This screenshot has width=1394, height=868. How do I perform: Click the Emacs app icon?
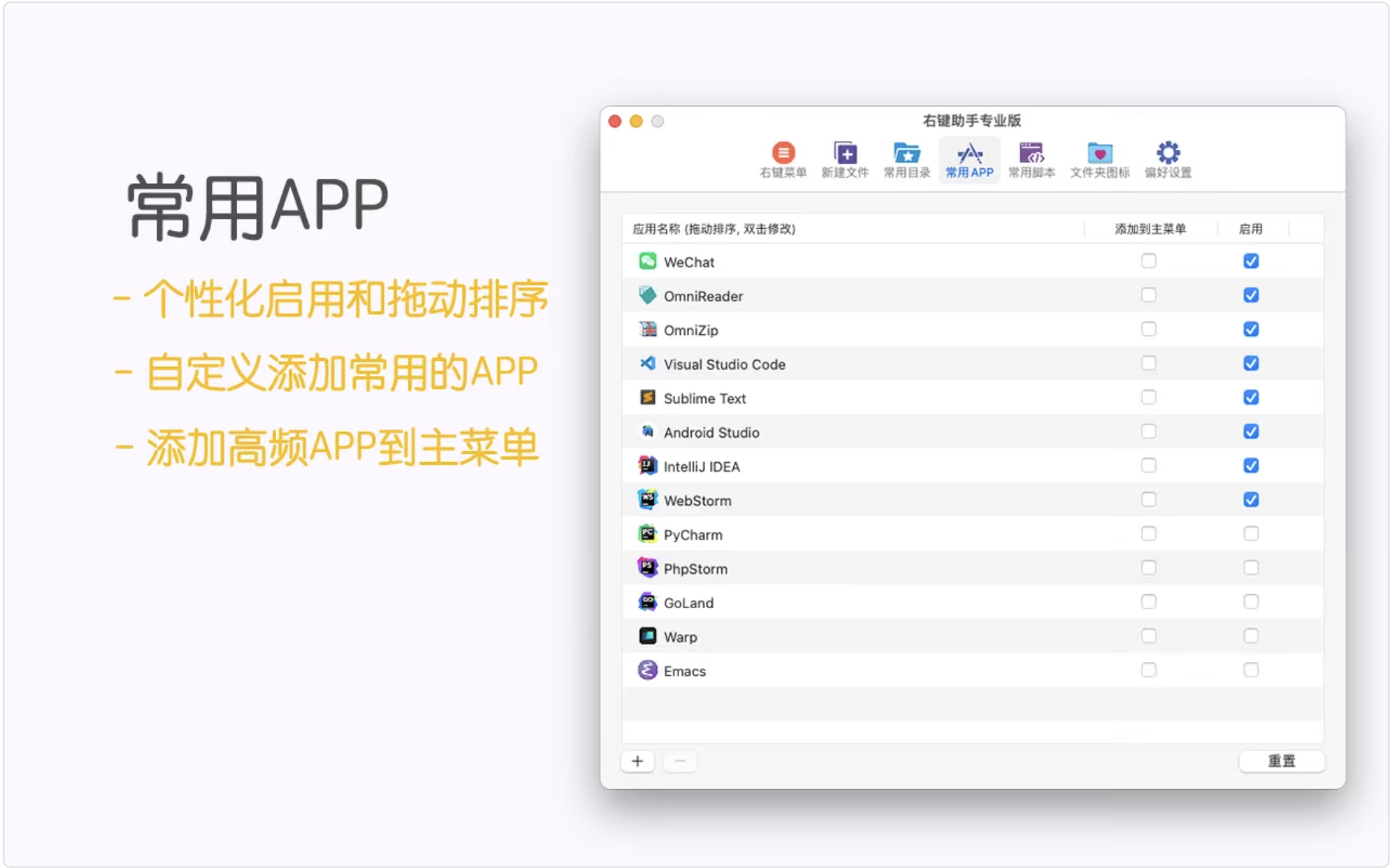coord(648,670)
